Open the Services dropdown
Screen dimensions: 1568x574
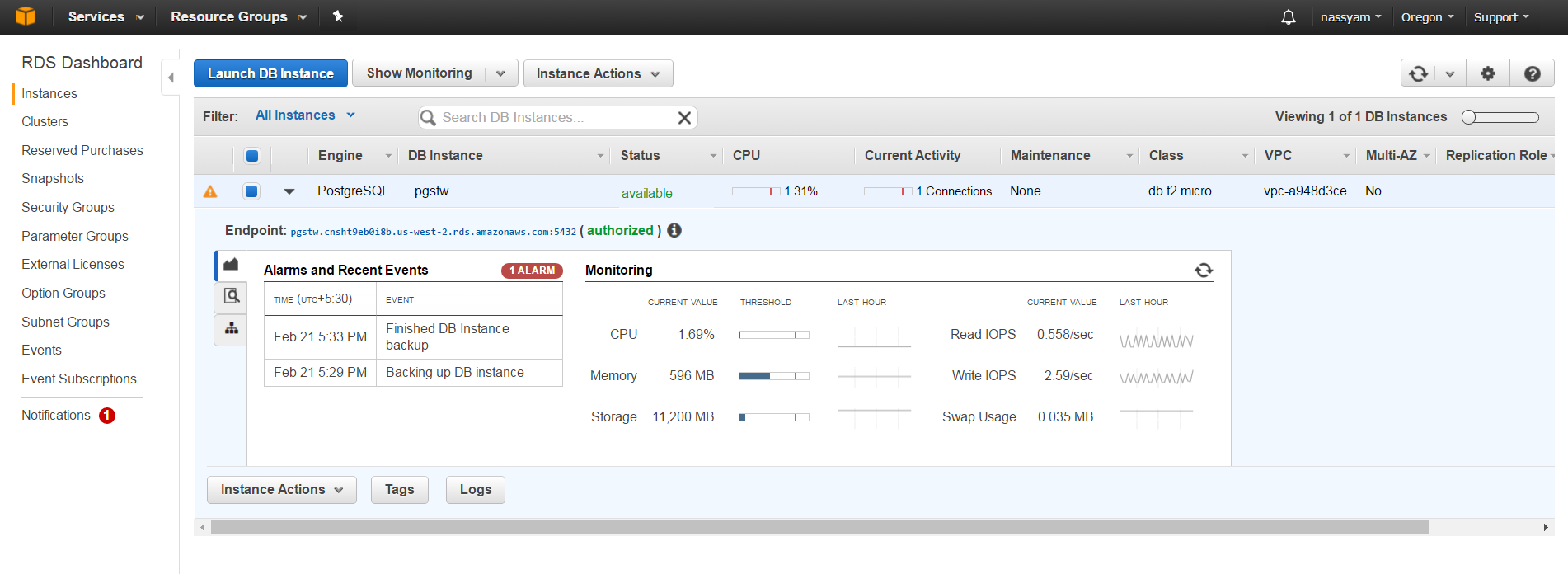pyautogui.click(x=106, y=16)
